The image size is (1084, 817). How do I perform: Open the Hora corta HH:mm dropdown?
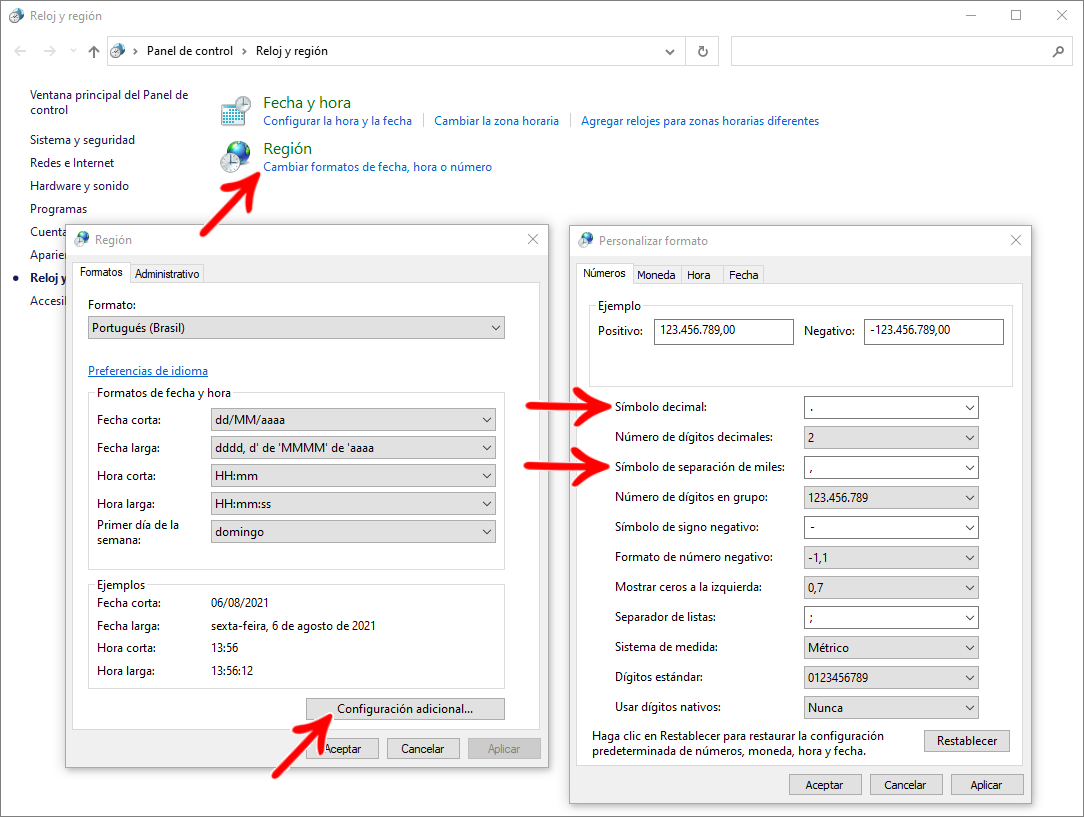pyautogui.click(x=353, y=476)
